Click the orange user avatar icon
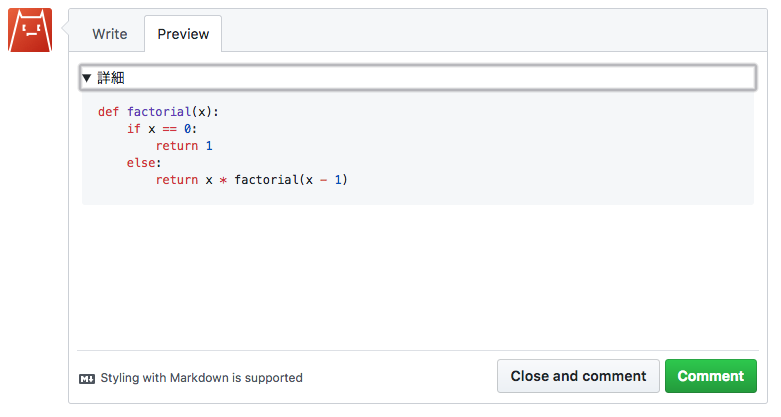781x417 pixels. pos(30,30)
